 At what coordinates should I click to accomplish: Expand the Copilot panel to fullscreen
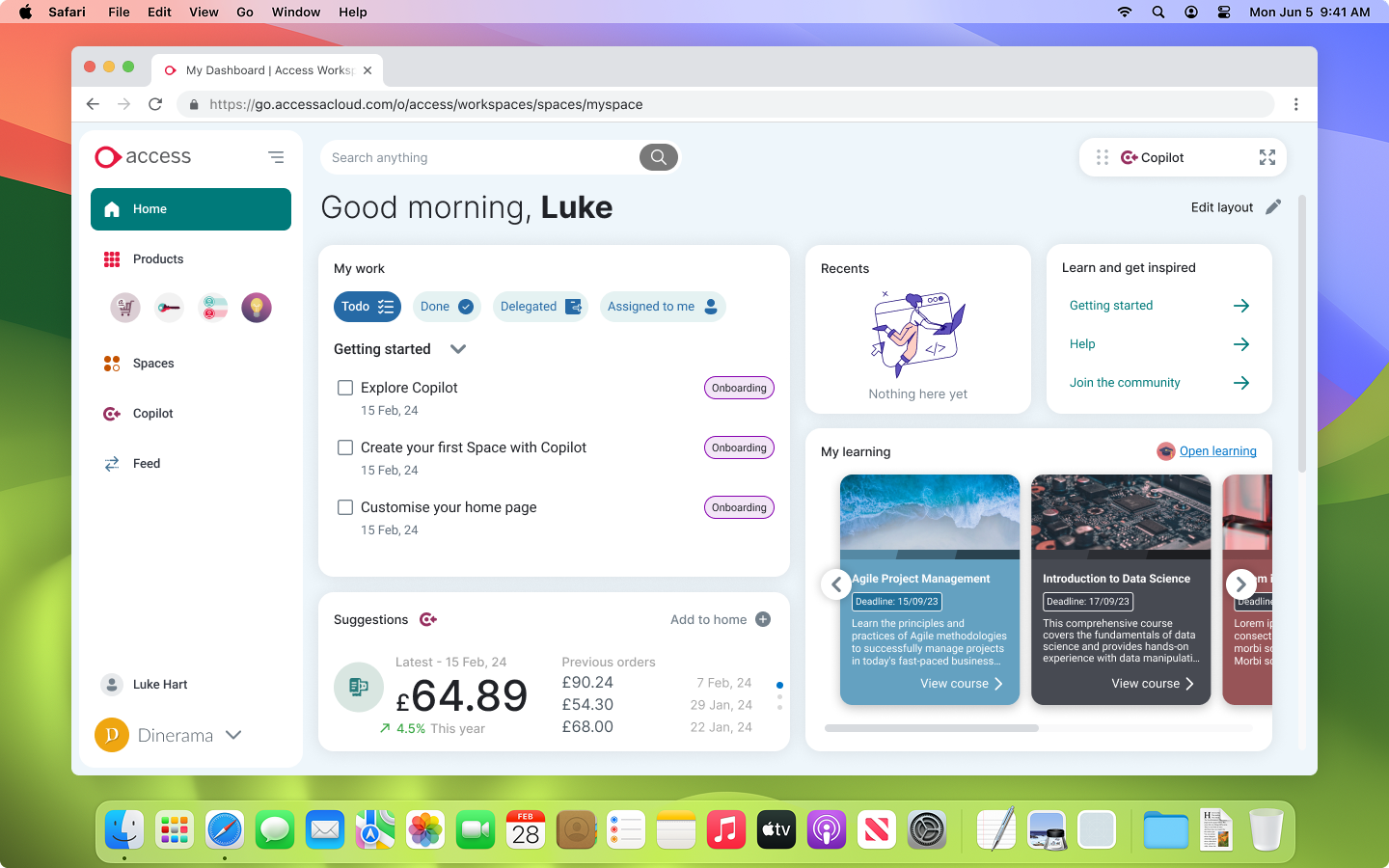click(1266, 157)
